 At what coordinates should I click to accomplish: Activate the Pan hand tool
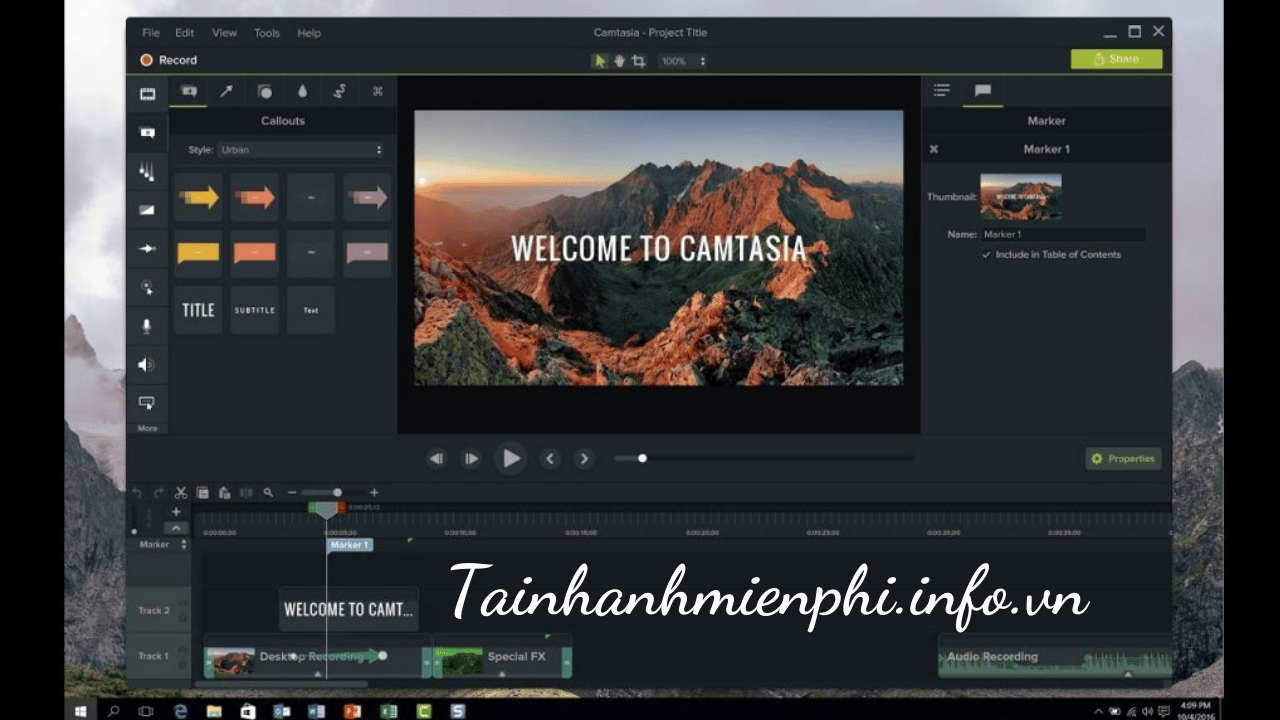619,61
